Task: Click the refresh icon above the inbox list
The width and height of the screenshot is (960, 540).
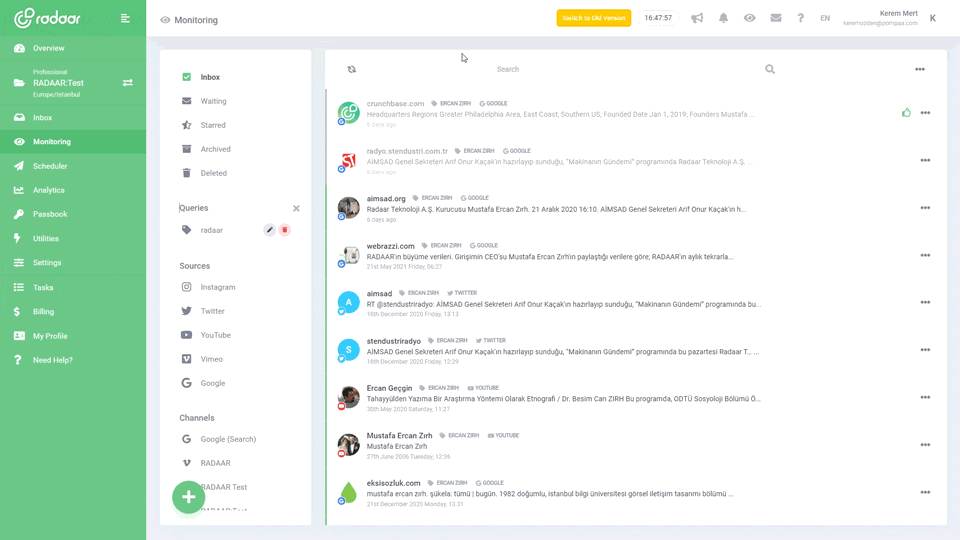Action: tap(352, 70)
